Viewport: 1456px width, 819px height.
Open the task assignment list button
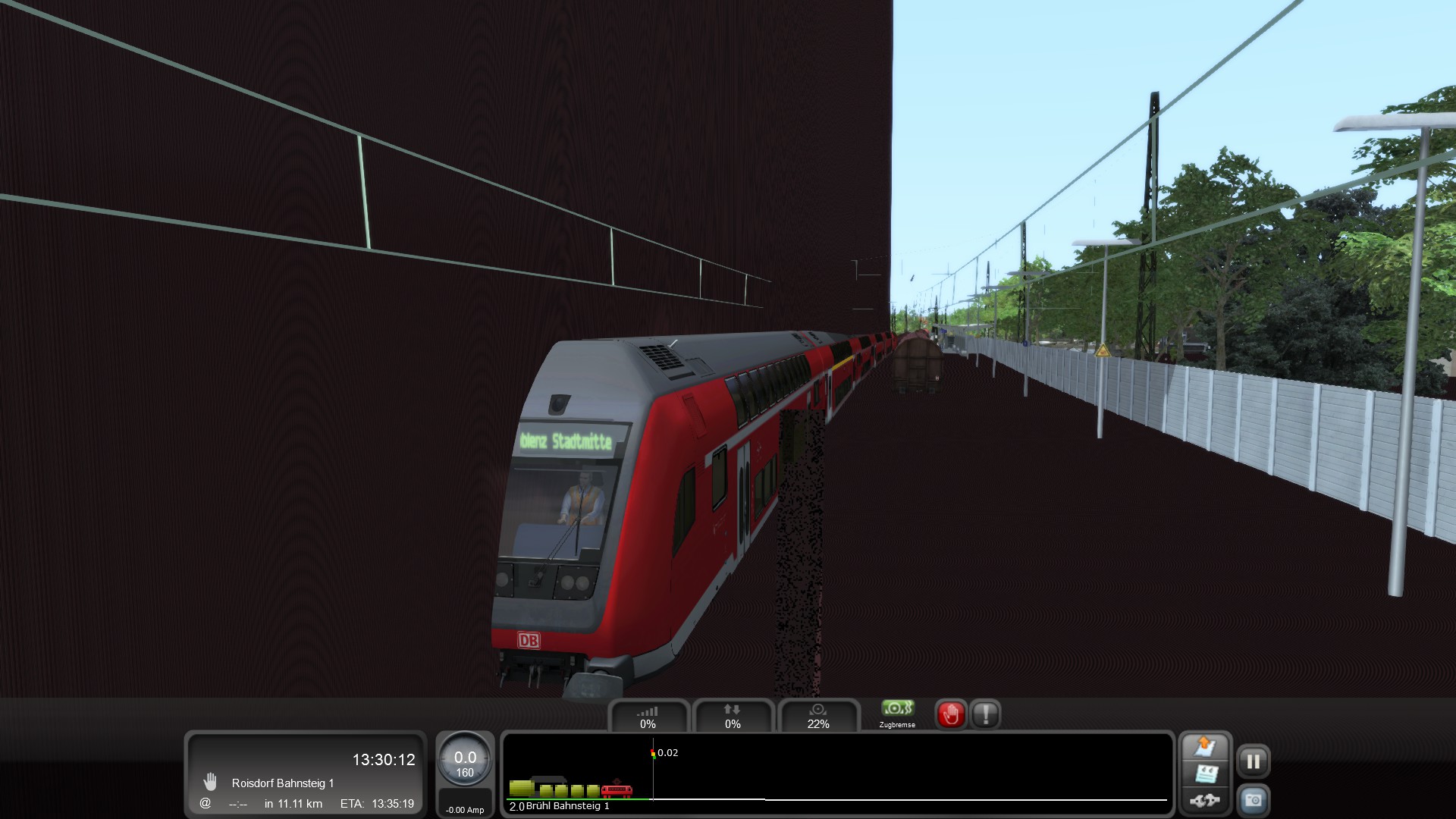1205,773
